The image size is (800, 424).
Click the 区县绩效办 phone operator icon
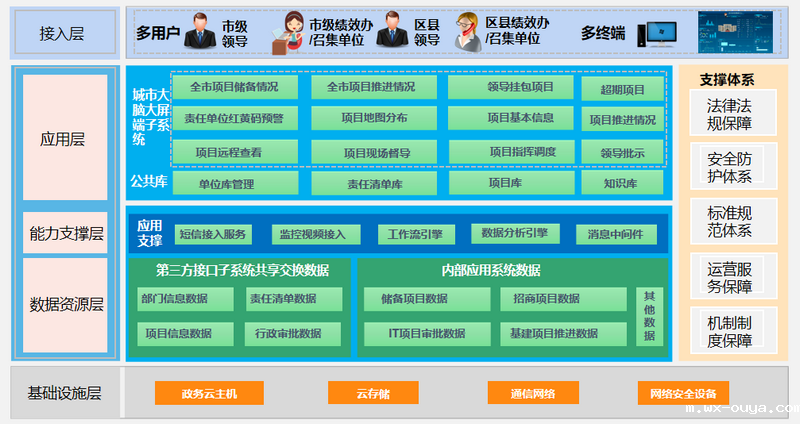point(467,33)
